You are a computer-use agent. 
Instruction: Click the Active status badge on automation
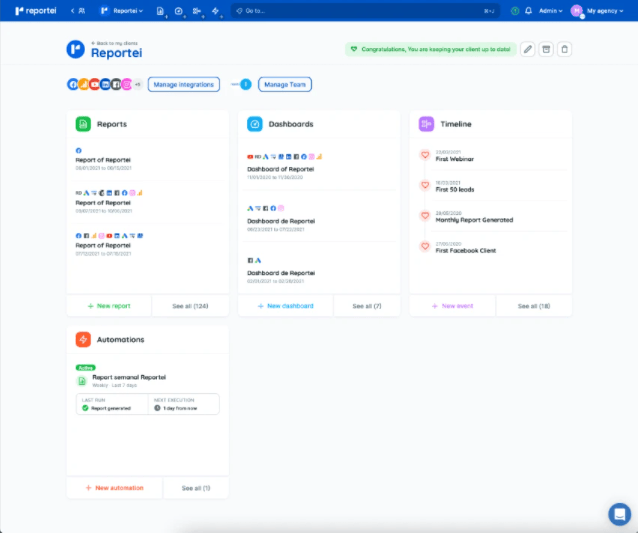(85, 368)
